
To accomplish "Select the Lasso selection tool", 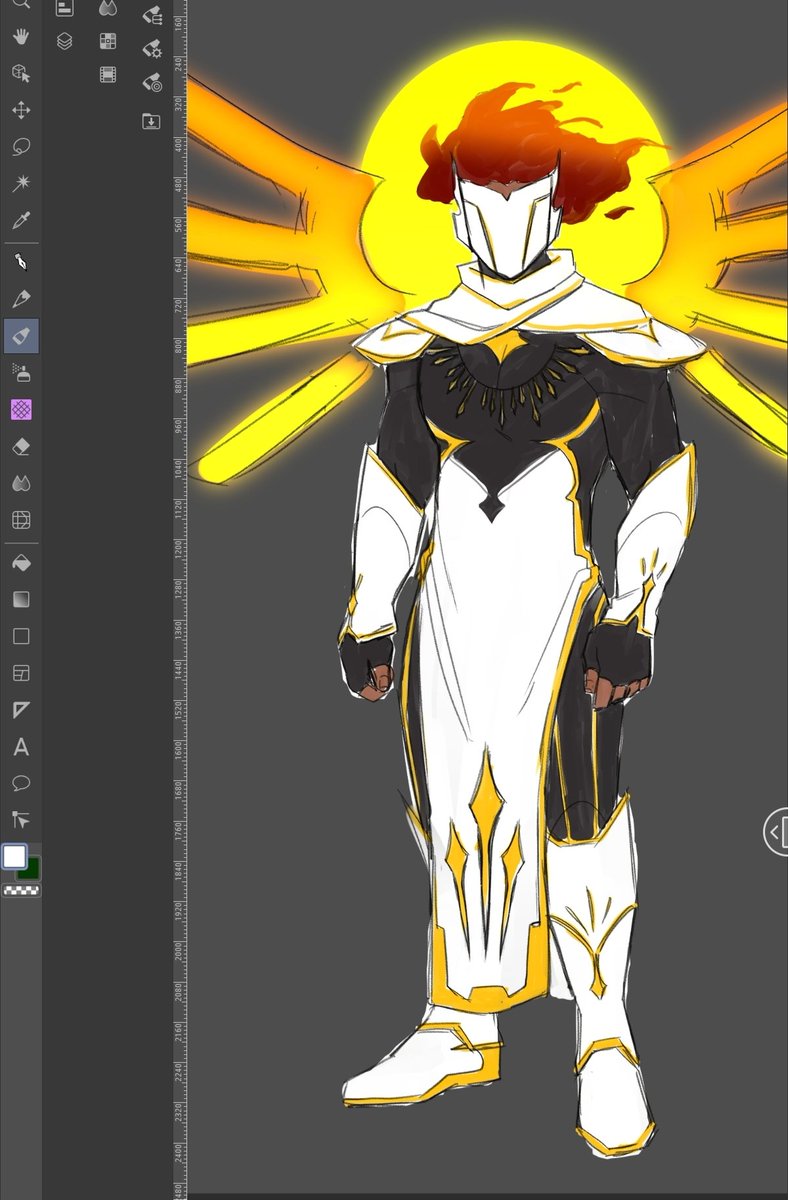I will tap(21, 147).
